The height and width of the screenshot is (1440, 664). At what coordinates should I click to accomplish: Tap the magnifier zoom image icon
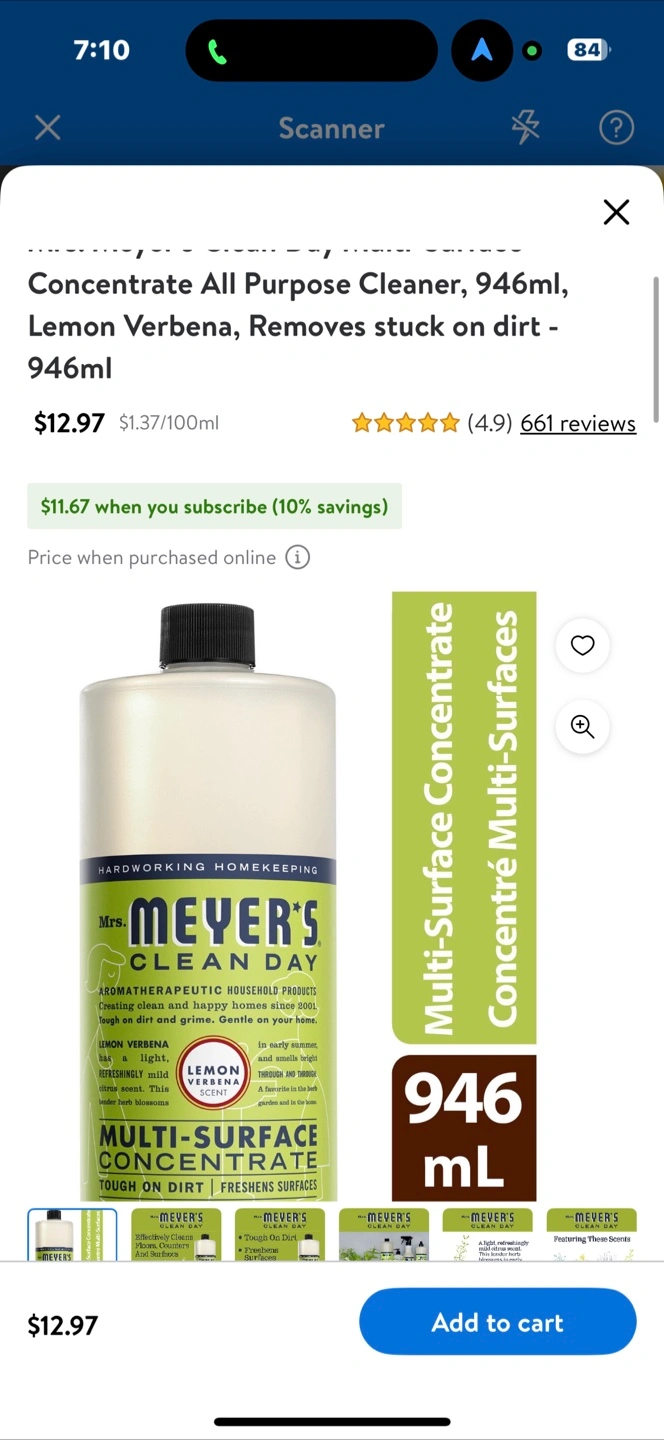582,726
